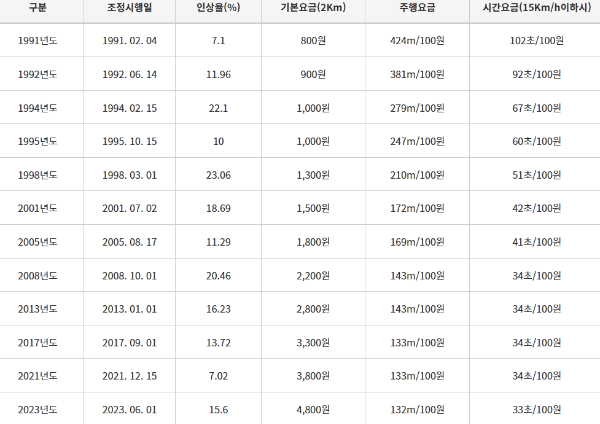600x424 pixels.
Task: Select the 2005년도 row label
Action: click(38, 242)
